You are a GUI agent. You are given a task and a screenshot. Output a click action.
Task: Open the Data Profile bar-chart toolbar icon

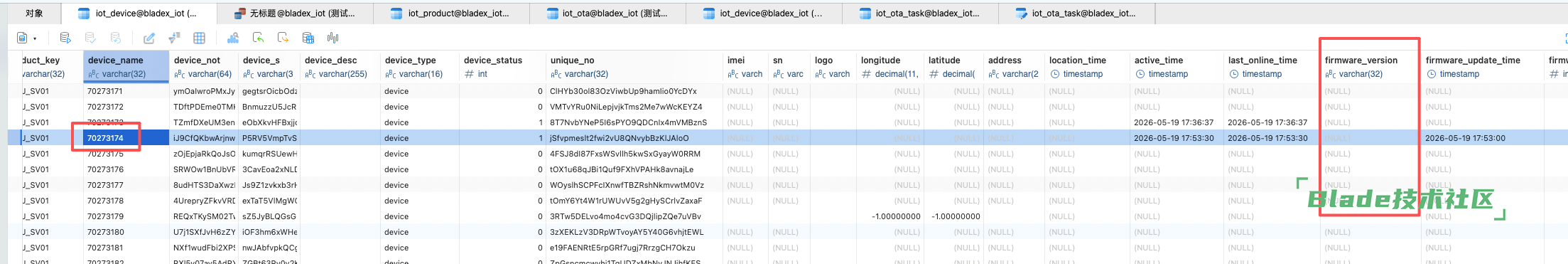(x=332, y=38)
